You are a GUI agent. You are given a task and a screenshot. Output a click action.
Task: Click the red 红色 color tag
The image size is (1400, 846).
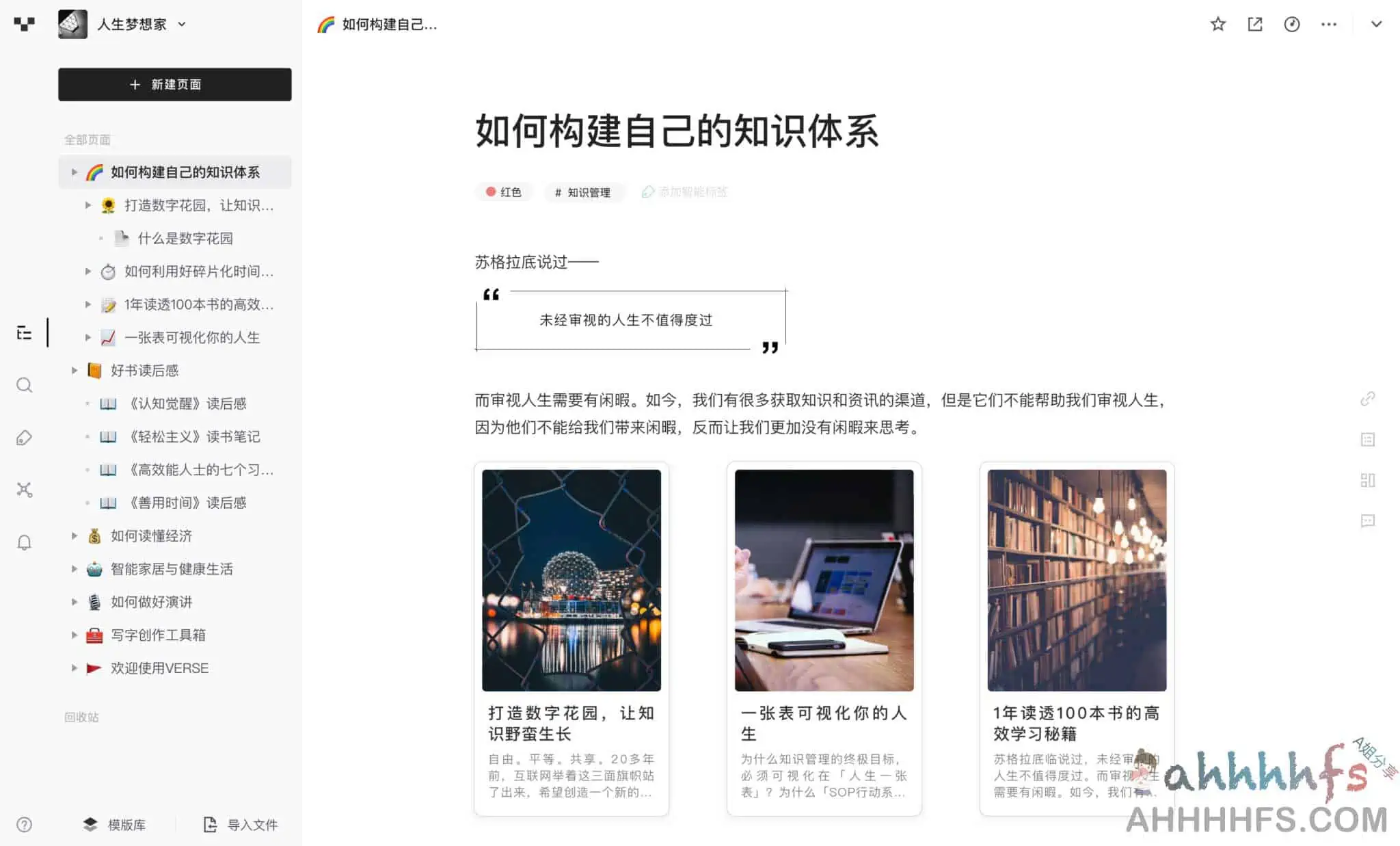504,192
